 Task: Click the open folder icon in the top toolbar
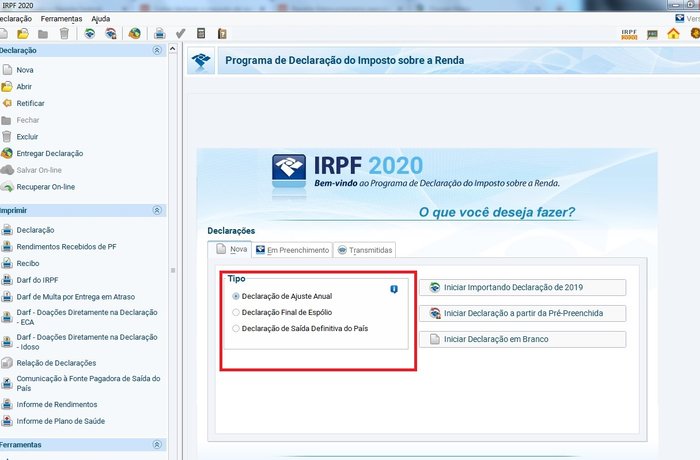(x=22, y=33)
